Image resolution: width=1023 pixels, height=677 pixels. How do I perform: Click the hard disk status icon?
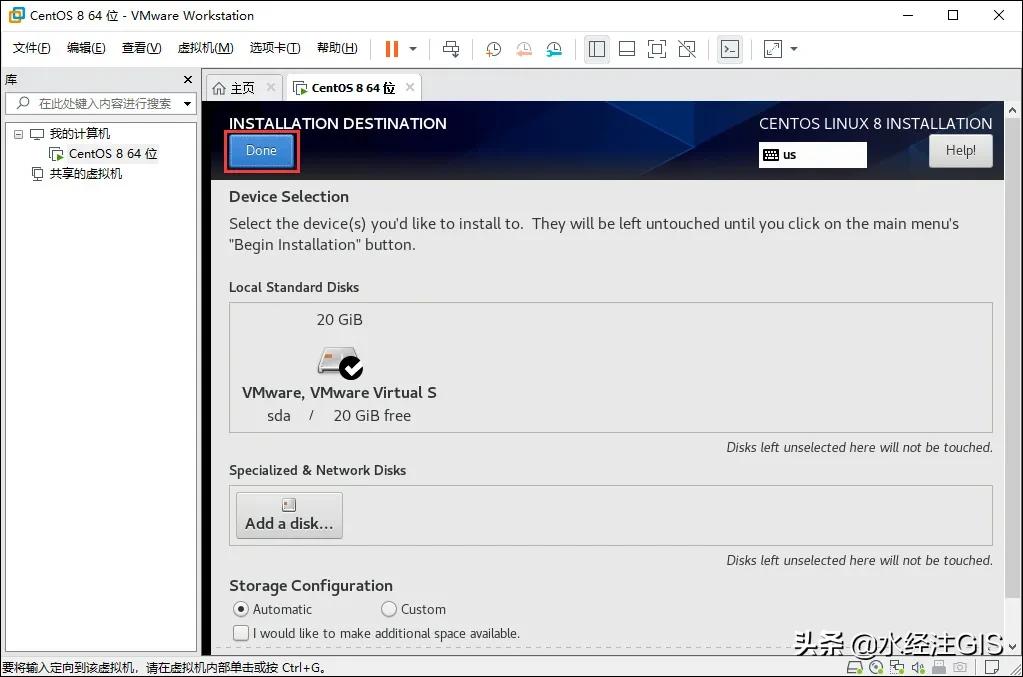(x=855, y=666)
